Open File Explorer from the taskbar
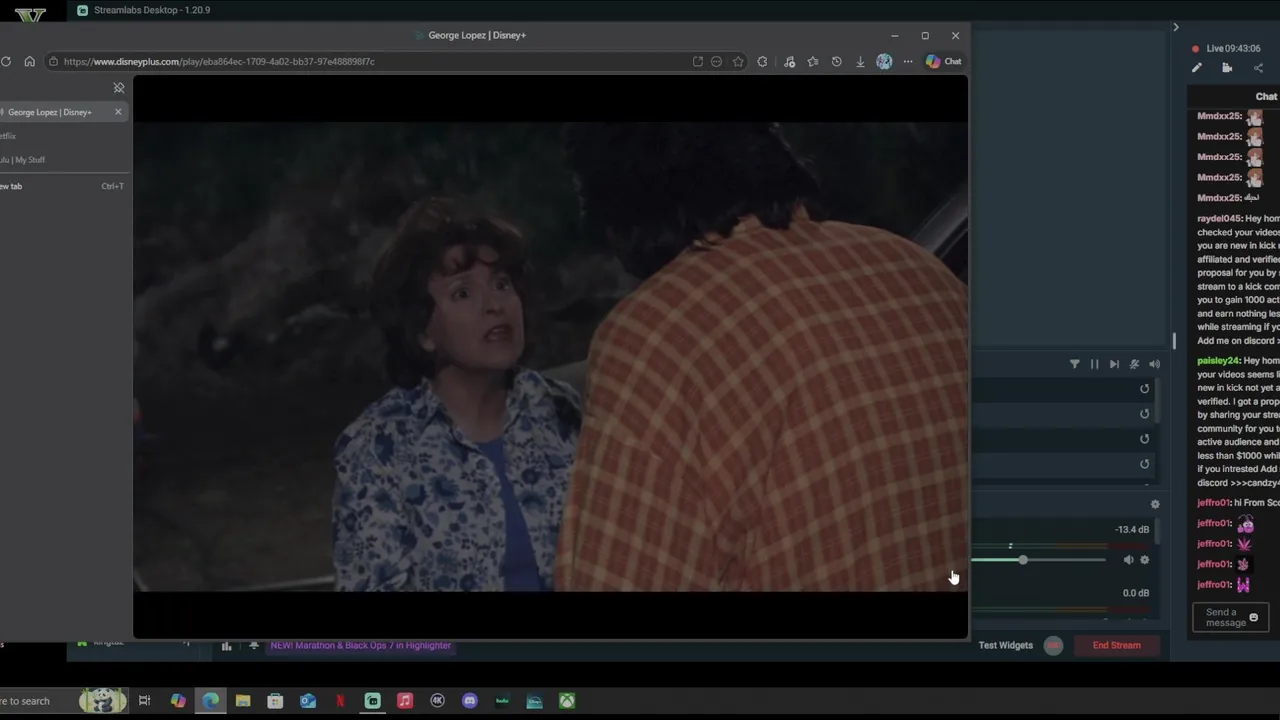 pyautogui.click(x=243, y=701)
